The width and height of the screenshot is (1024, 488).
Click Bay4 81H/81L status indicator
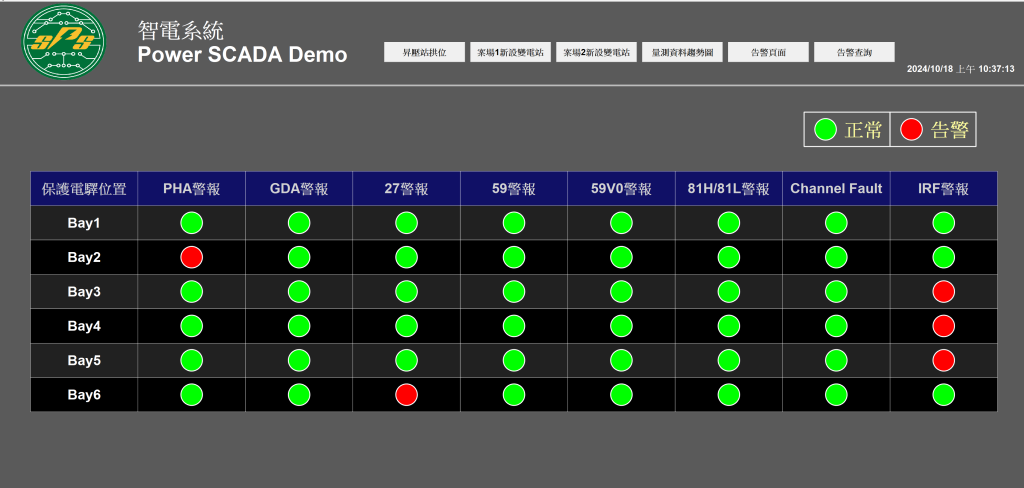click(729, 326)
